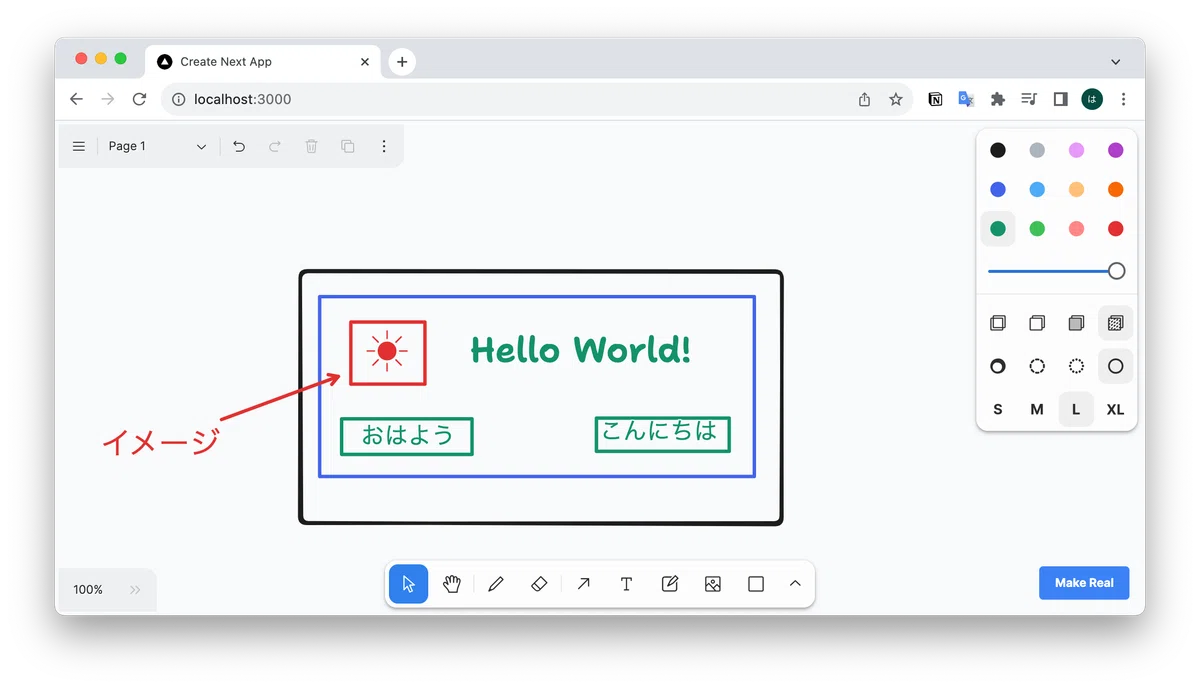This screenshot has height=688, width=1200.
Task: Choose size M
Action: click(1037, 410)
